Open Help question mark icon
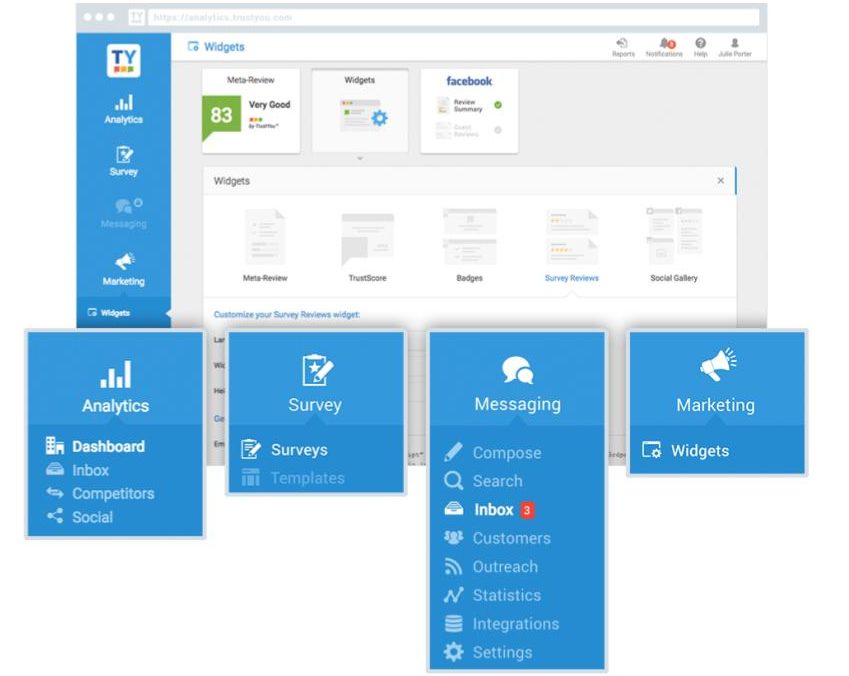The image size is (849, 676). [x=700, y=47]
